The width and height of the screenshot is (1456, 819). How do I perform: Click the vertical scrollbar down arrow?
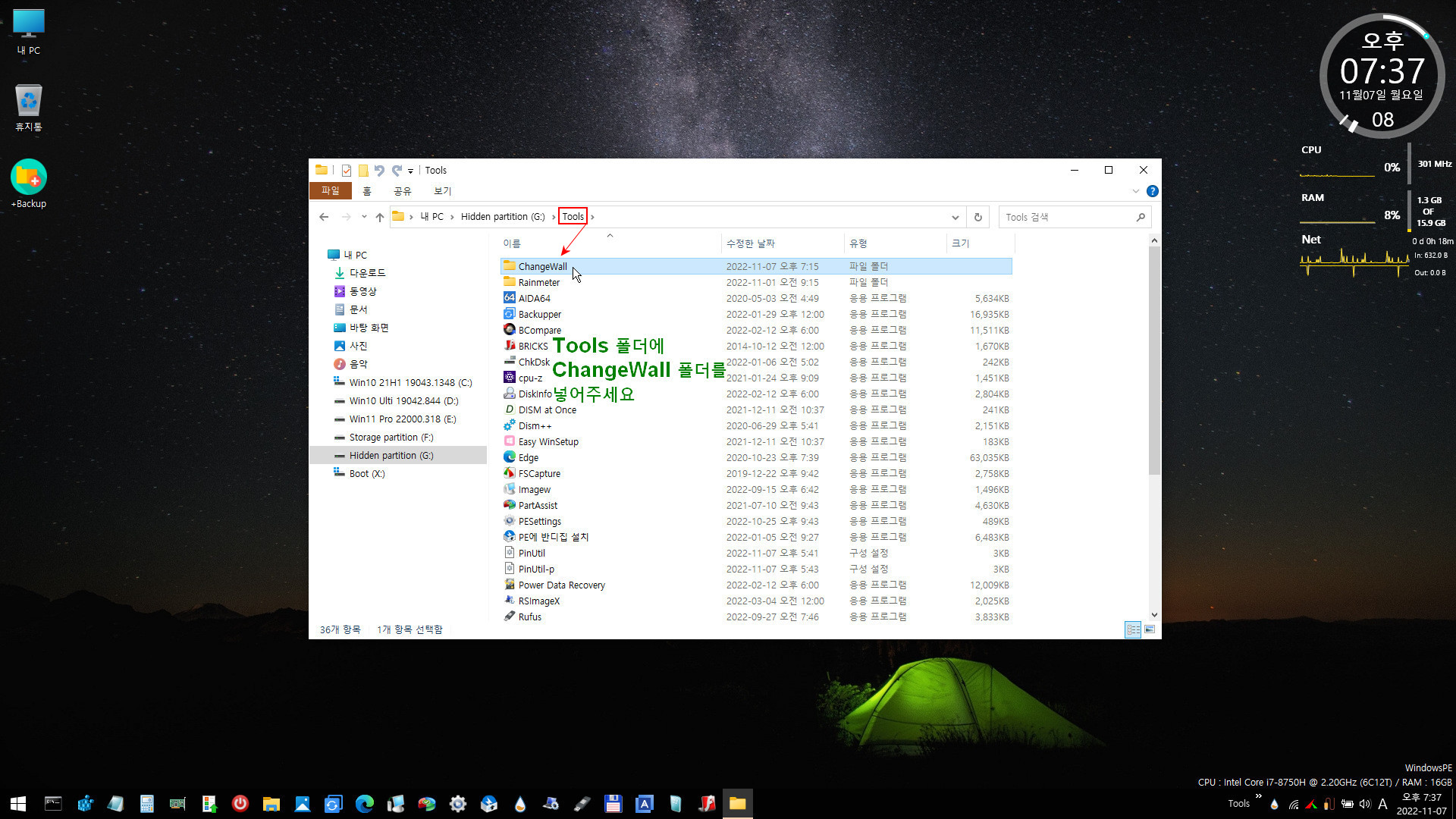(1154, 615)
